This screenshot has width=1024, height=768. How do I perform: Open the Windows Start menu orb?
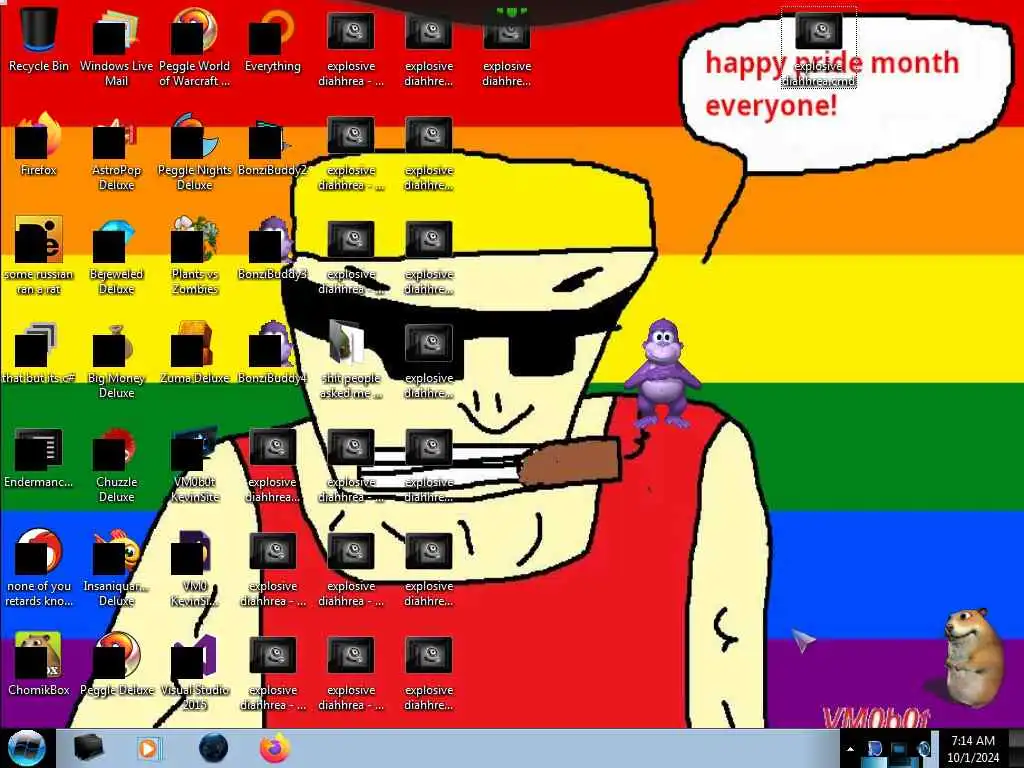[x=26, y=748]
